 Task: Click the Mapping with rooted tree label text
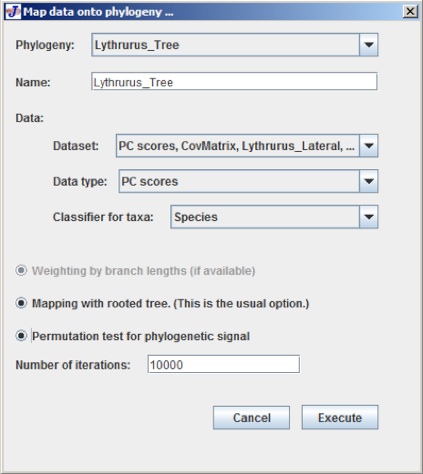click(170, 303)
